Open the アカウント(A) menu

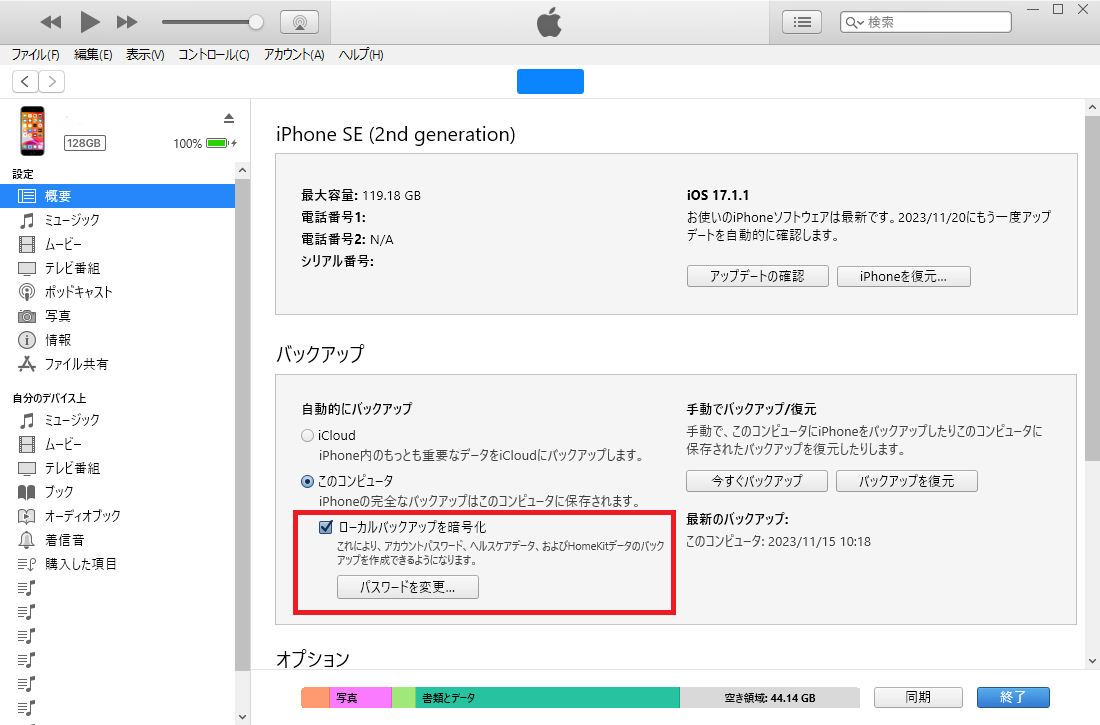coord(293,55)
